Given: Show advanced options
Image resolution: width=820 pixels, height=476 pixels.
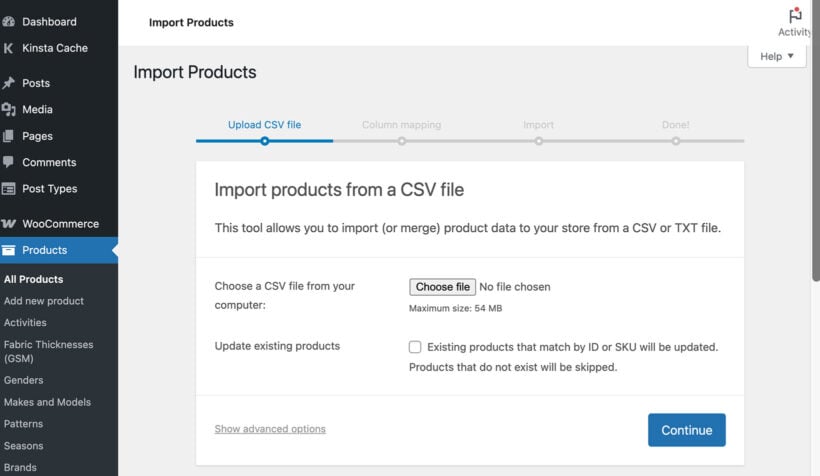Looking at the screenshot, I should [x=270, y=429].
